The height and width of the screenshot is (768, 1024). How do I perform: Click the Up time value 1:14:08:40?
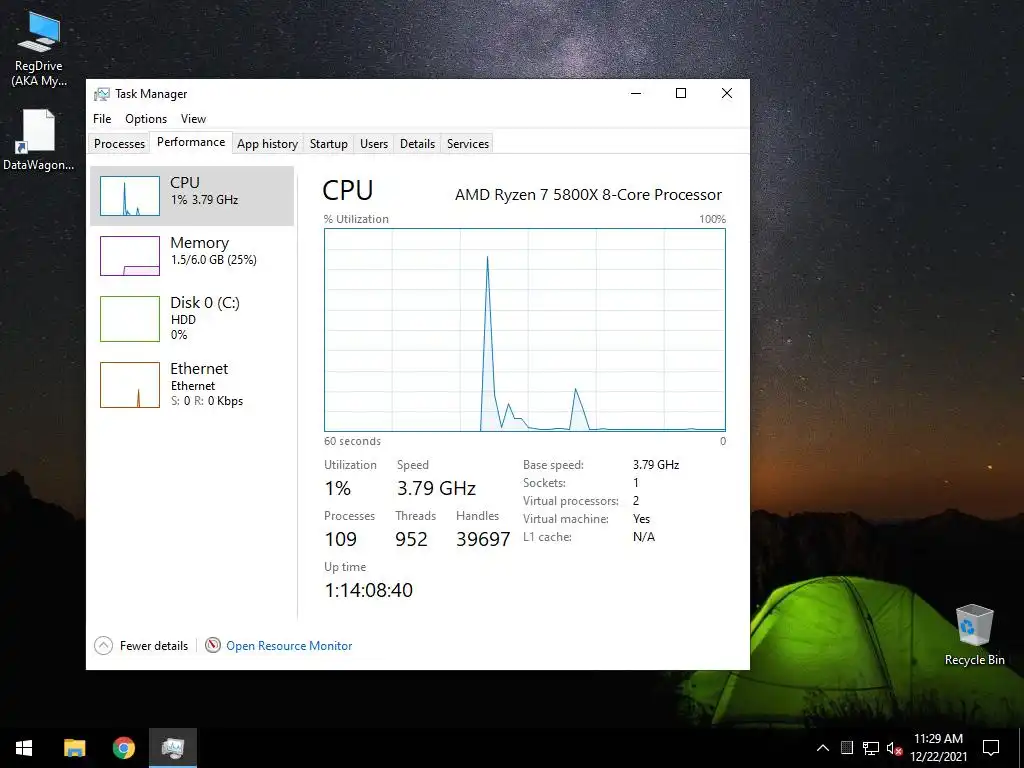pos(369,590)
